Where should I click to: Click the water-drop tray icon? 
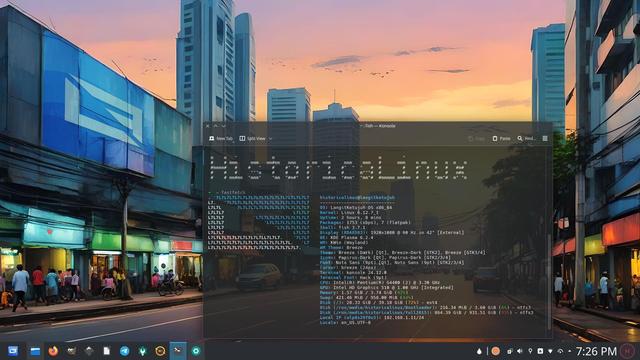click(479, 351)
